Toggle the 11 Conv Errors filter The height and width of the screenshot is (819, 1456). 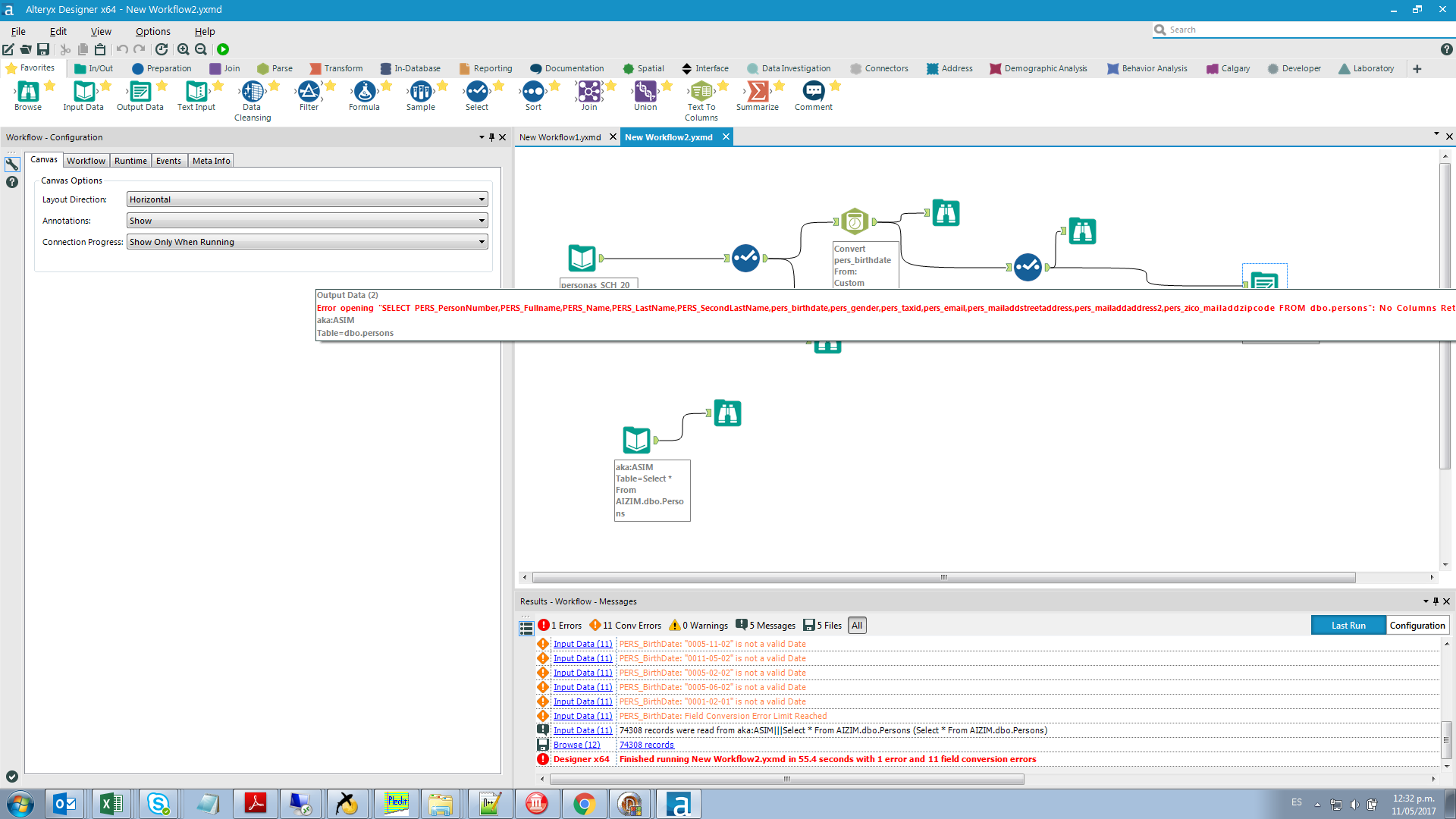(626, 626)
